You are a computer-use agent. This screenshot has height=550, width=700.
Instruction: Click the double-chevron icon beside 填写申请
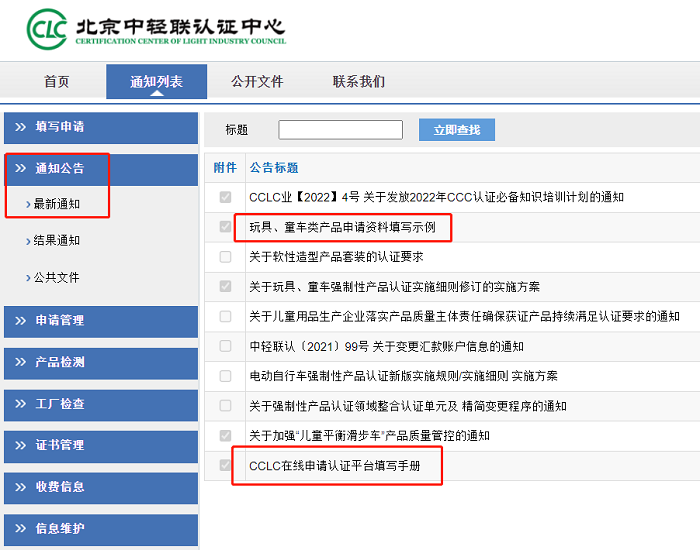(20, 127)
